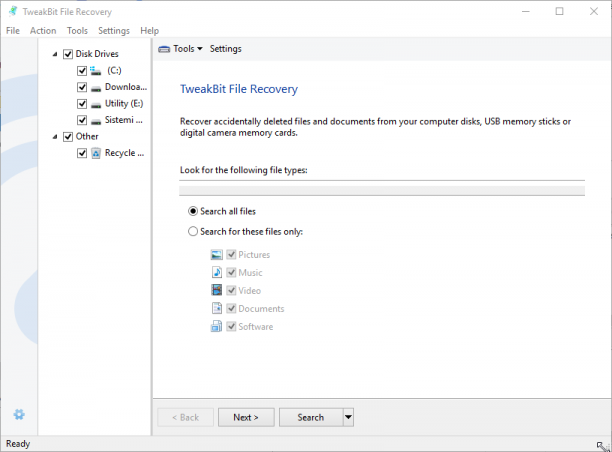Collapse the Other tree node

pos(55,137)
